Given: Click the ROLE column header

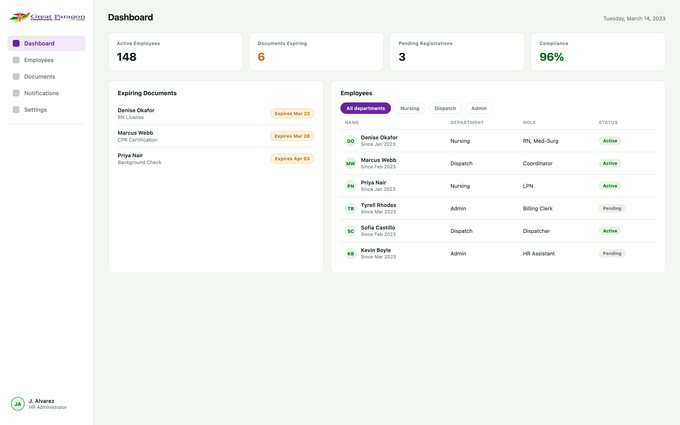Looking at the screenshot, I should tap(529, 123).
